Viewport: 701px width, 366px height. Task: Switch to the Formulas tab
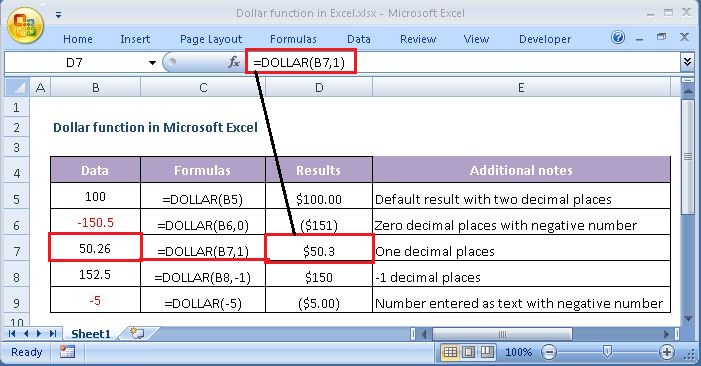point(293,39)
